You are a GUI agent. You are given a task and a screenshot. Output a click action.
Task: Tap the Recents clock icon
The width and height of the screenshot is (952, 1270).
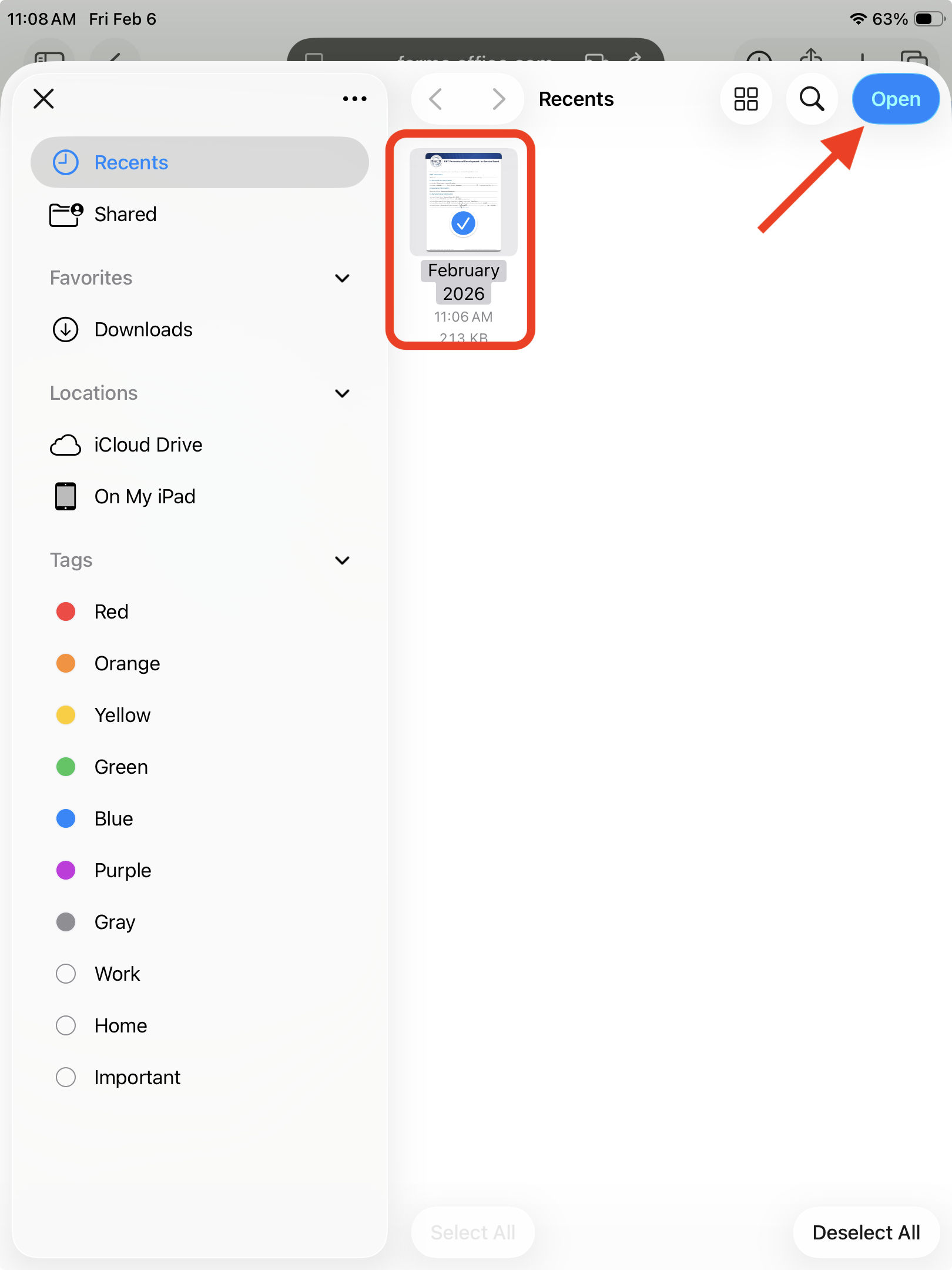click(x=66, y=162)
